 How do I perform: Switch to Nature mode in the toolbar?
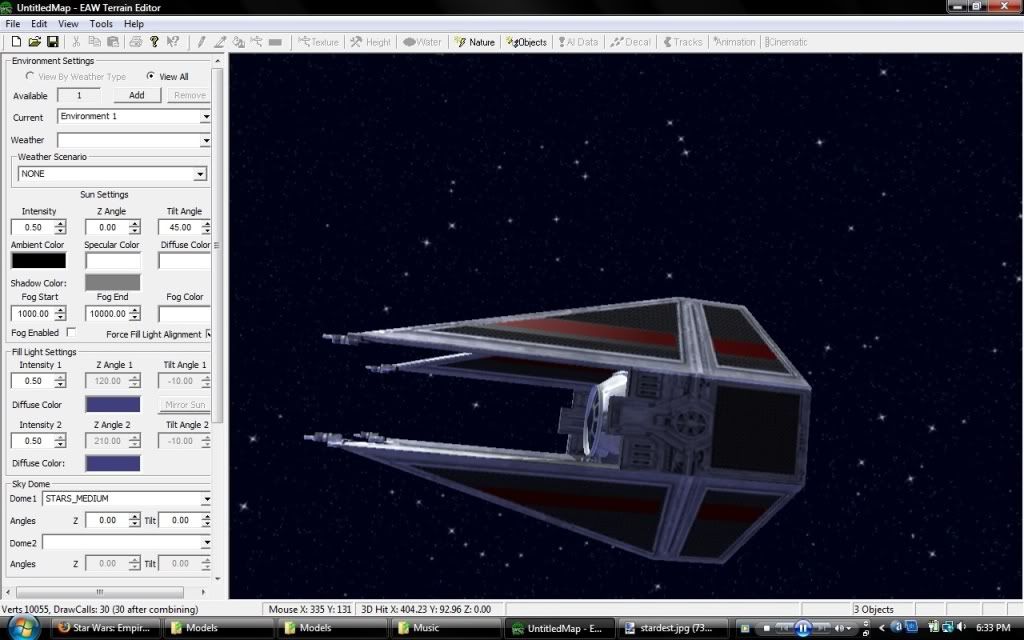tap(475, 42)
